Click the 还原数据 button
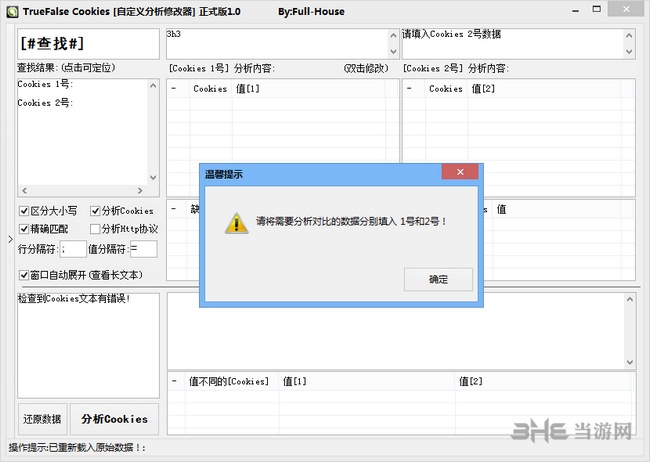Viewport: 650px width, 462px height. (x=42, y=419)
